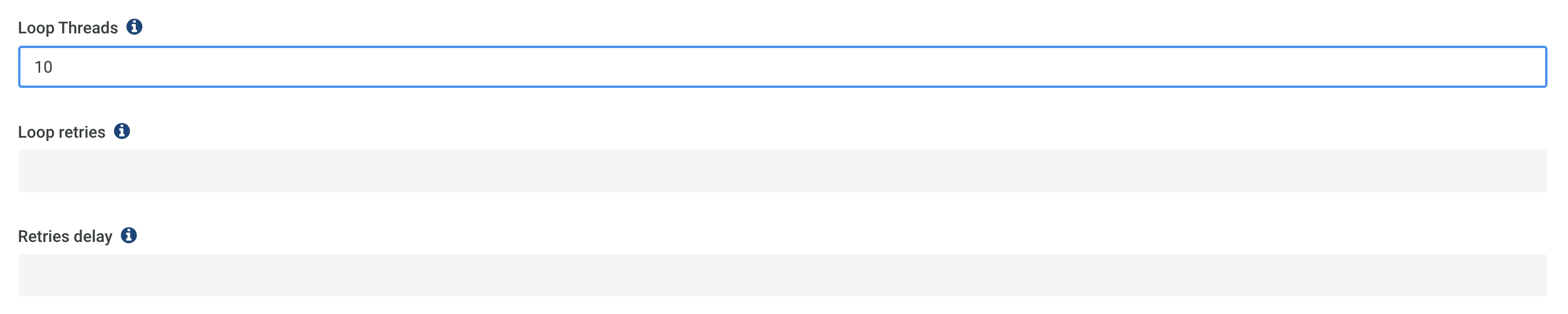
Task: View tooltip via Loop Threads information icon
Action: coord(134,27)
